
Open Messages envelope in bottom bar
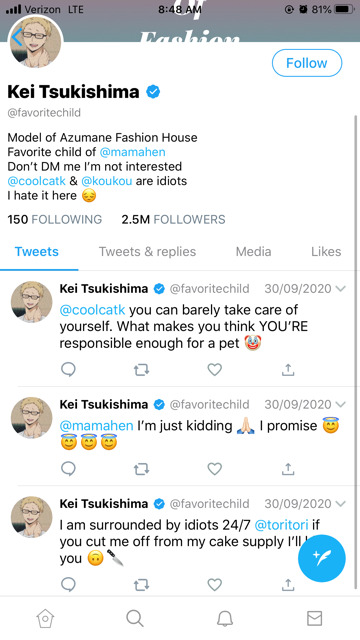(x=314, y=618)
